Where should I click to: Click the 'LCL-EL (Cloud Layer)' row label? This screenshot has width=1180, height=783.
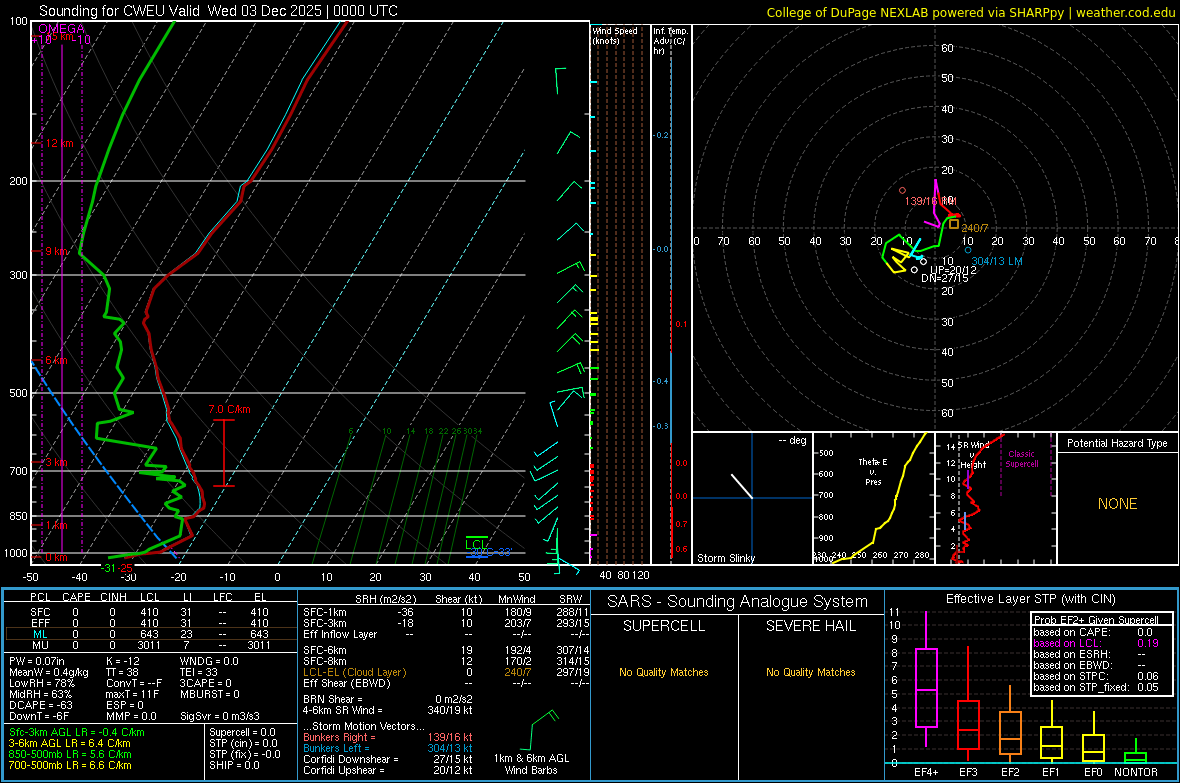coord(354,672)
